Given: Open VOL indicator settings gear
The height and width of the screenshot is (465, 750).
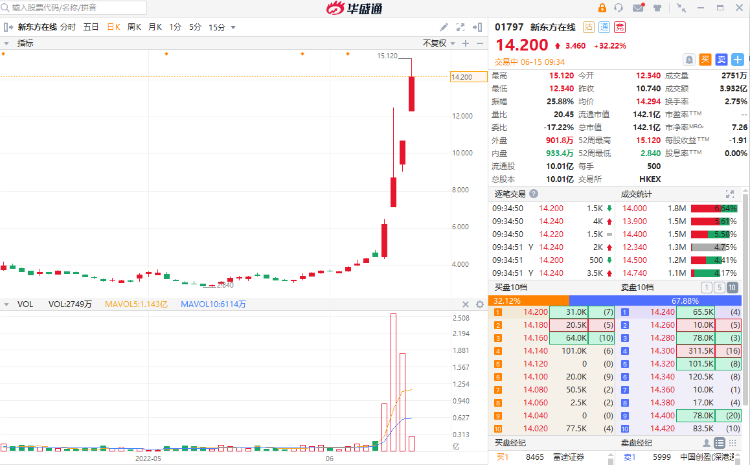Looking at the screenshot, I should point(480,304).
